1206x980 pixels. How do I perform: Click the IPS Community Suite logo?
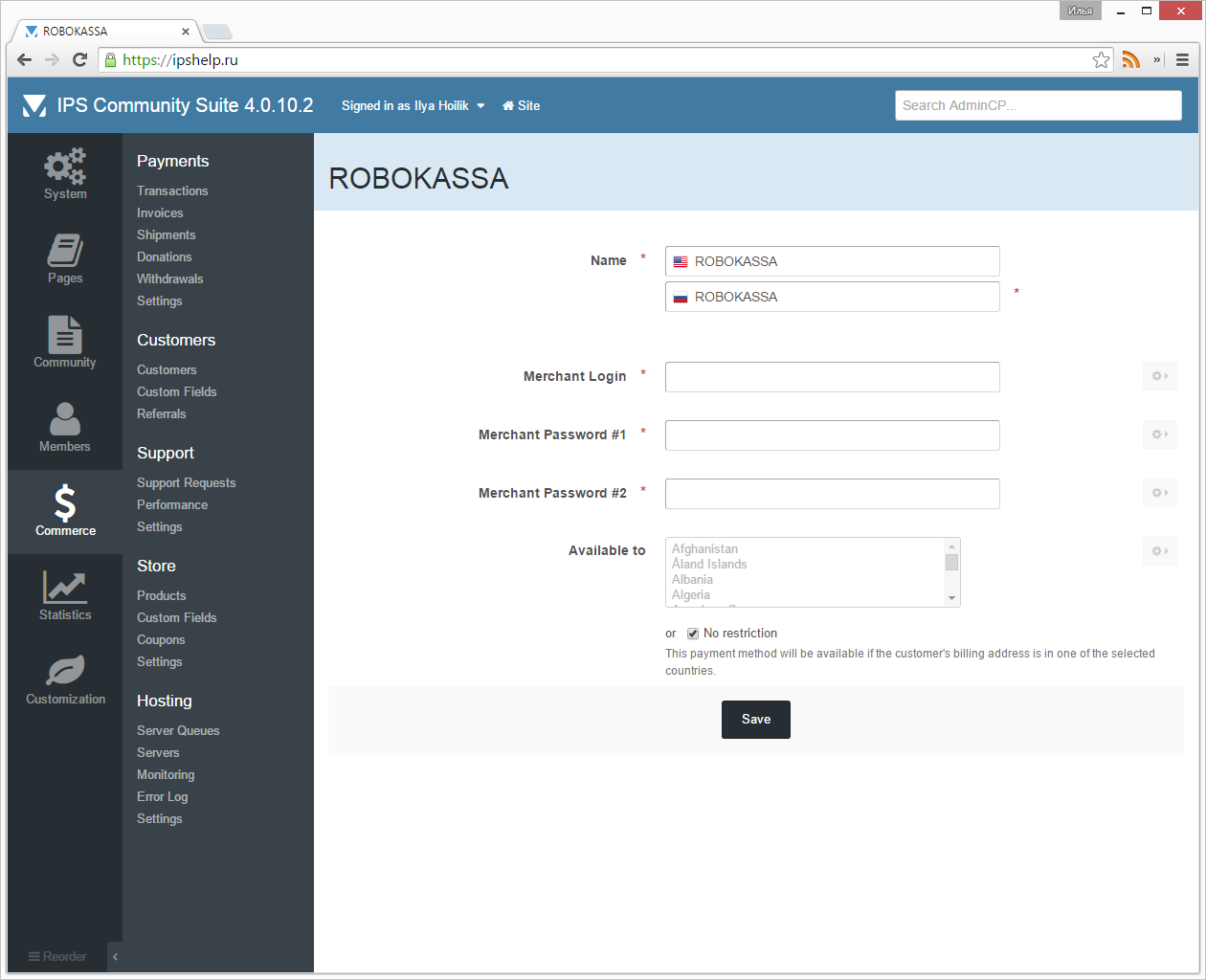pyautogui.click(x=34, y=105)
